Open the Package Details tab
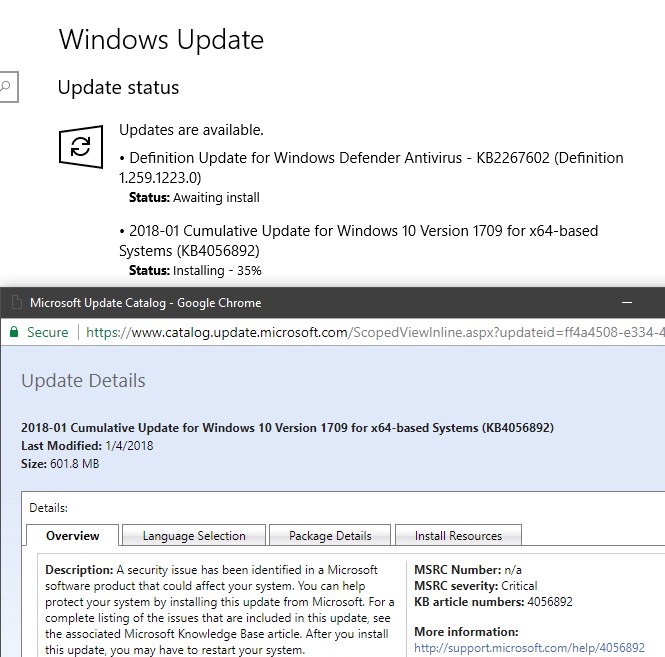Viewport: 665px width, 657px height. (330, 535)
